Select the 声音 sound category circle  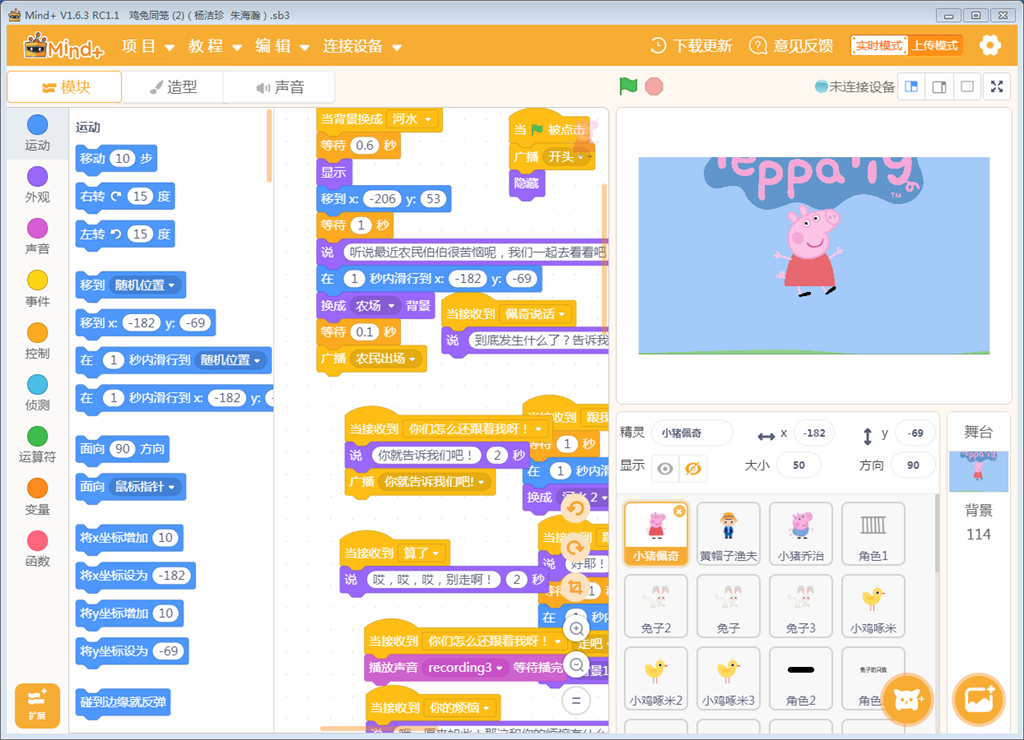click(x=37, y=228)
